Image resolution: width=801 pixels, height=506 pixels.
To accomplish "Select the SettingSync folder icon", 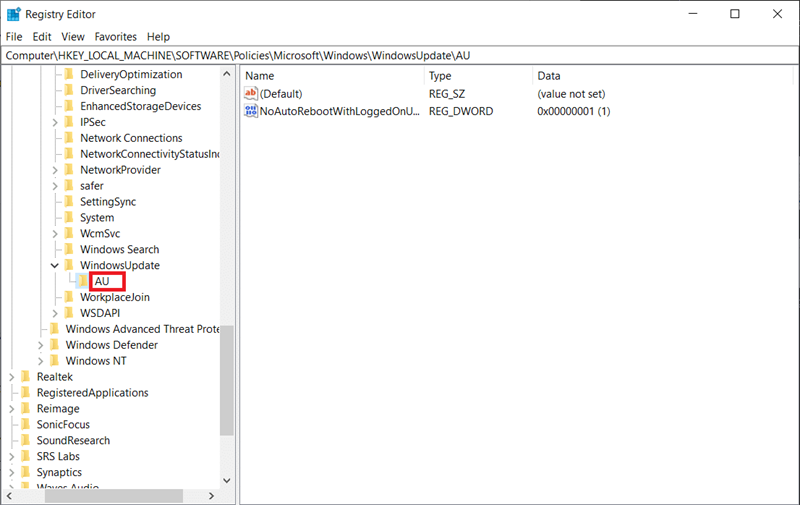I will point(69,201).
